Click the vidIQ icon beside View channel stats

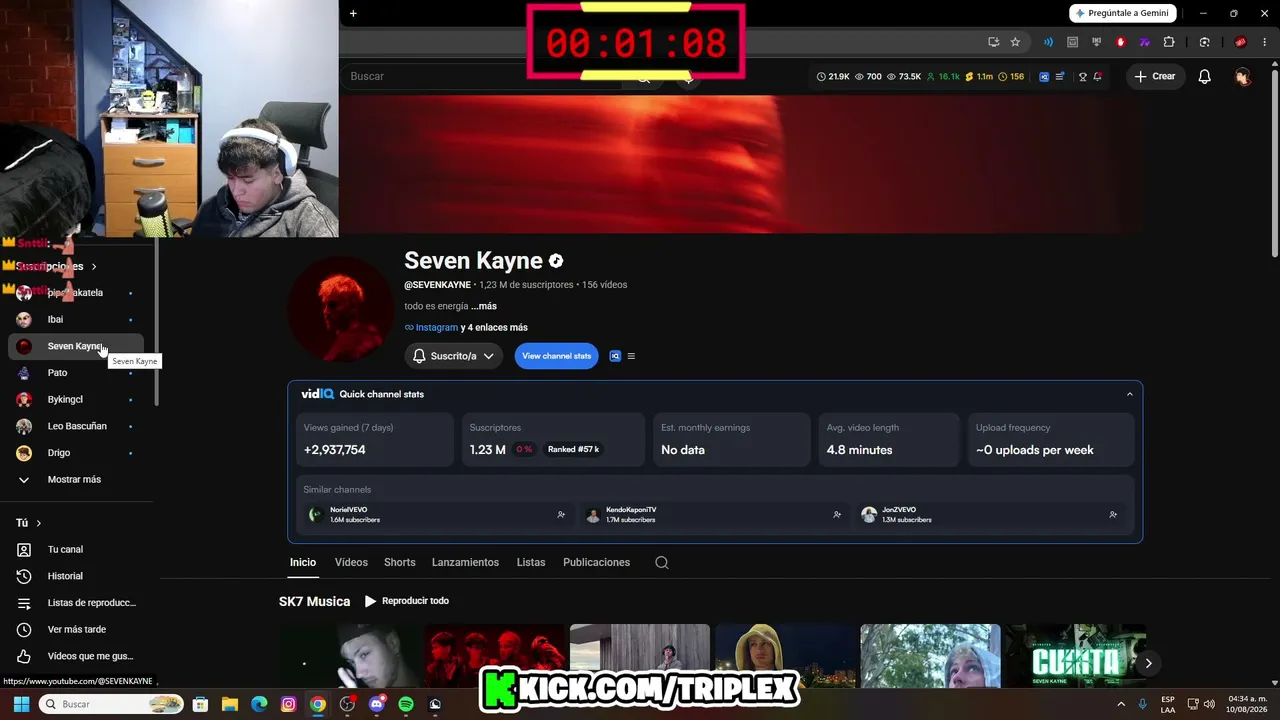coord(615,356)
